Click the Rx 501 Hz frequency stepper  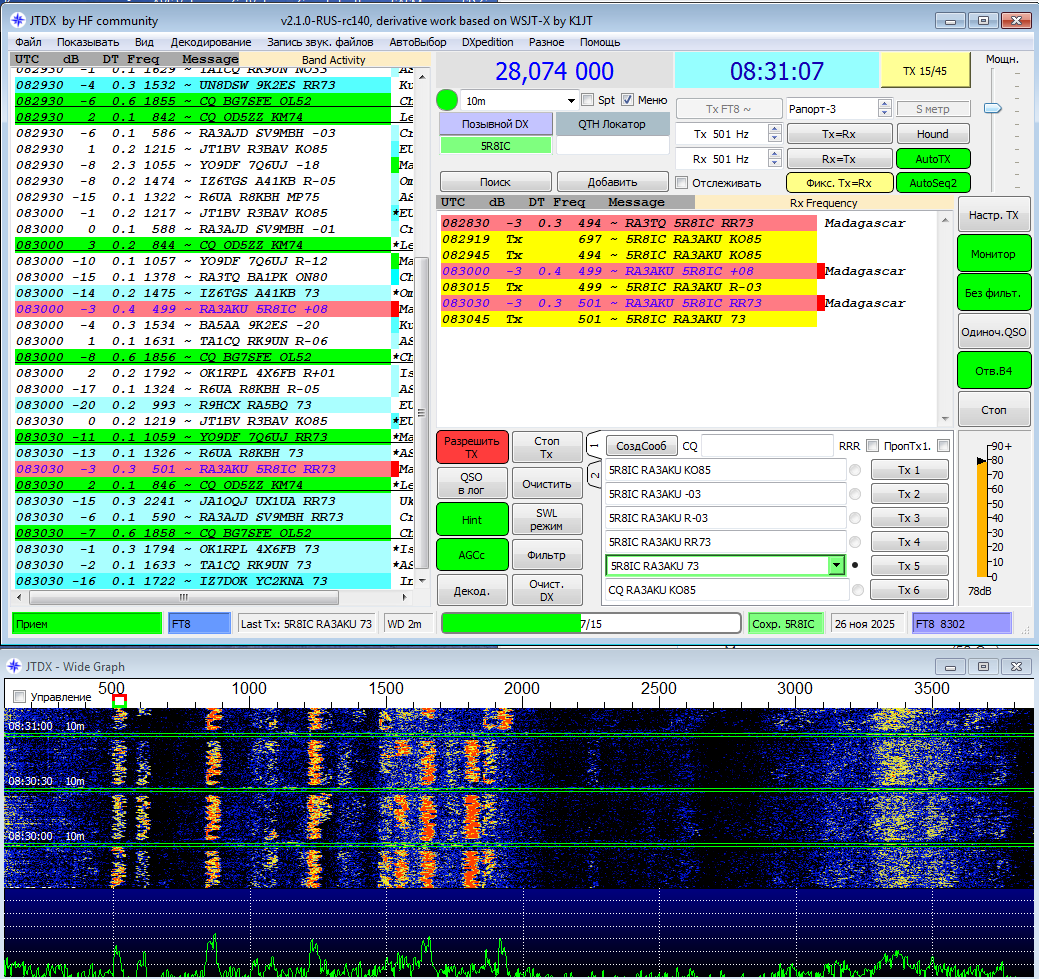point(775,158)
